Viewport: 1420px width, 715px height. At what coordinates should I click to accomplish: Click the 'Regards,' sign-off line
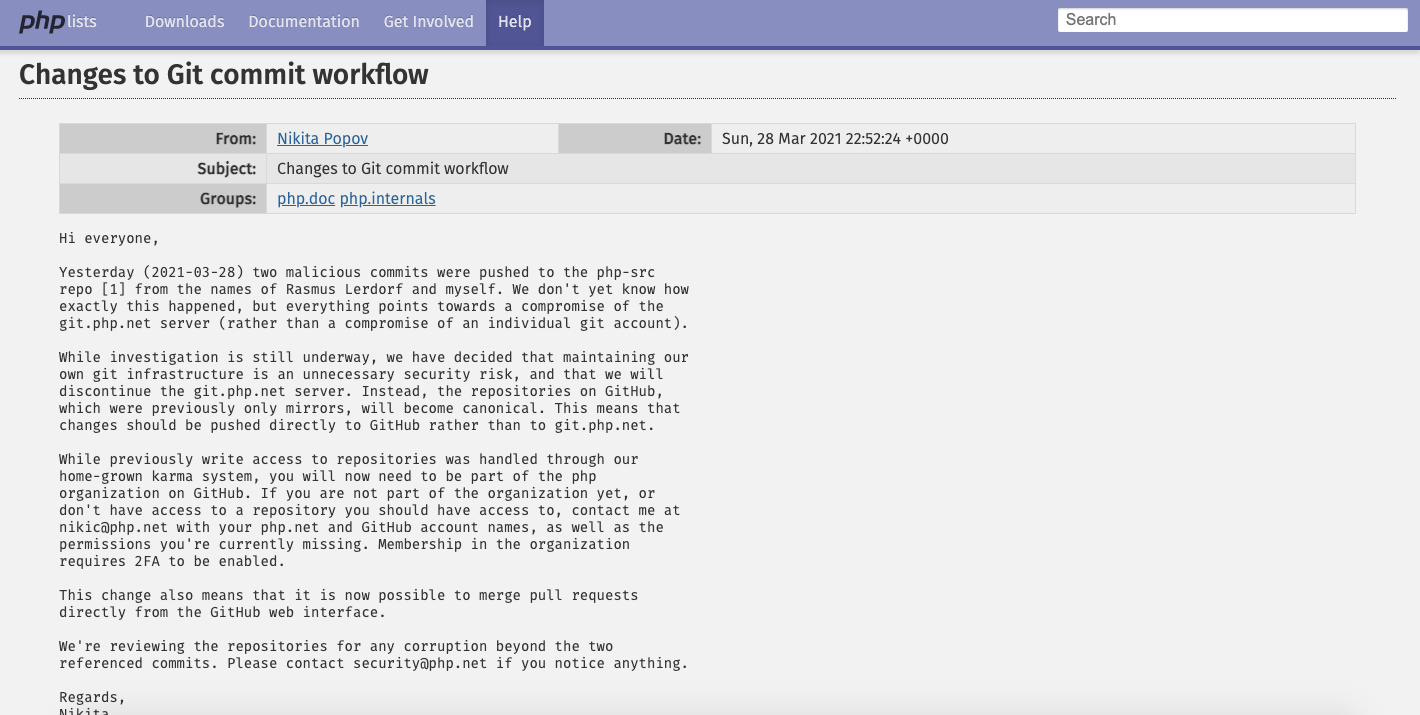pyautogui.click(x=92, y=698)
